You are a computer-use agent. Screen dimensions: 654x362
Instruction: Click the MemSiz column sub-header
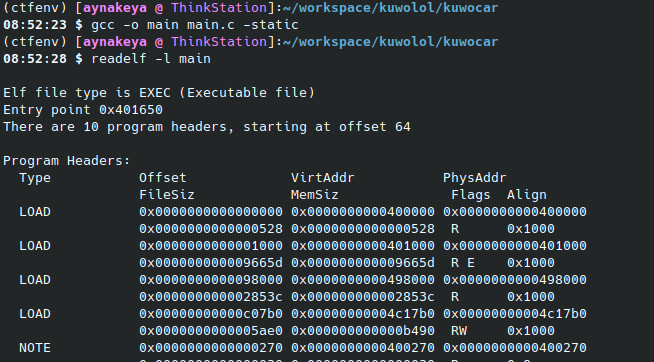point(314,195)
